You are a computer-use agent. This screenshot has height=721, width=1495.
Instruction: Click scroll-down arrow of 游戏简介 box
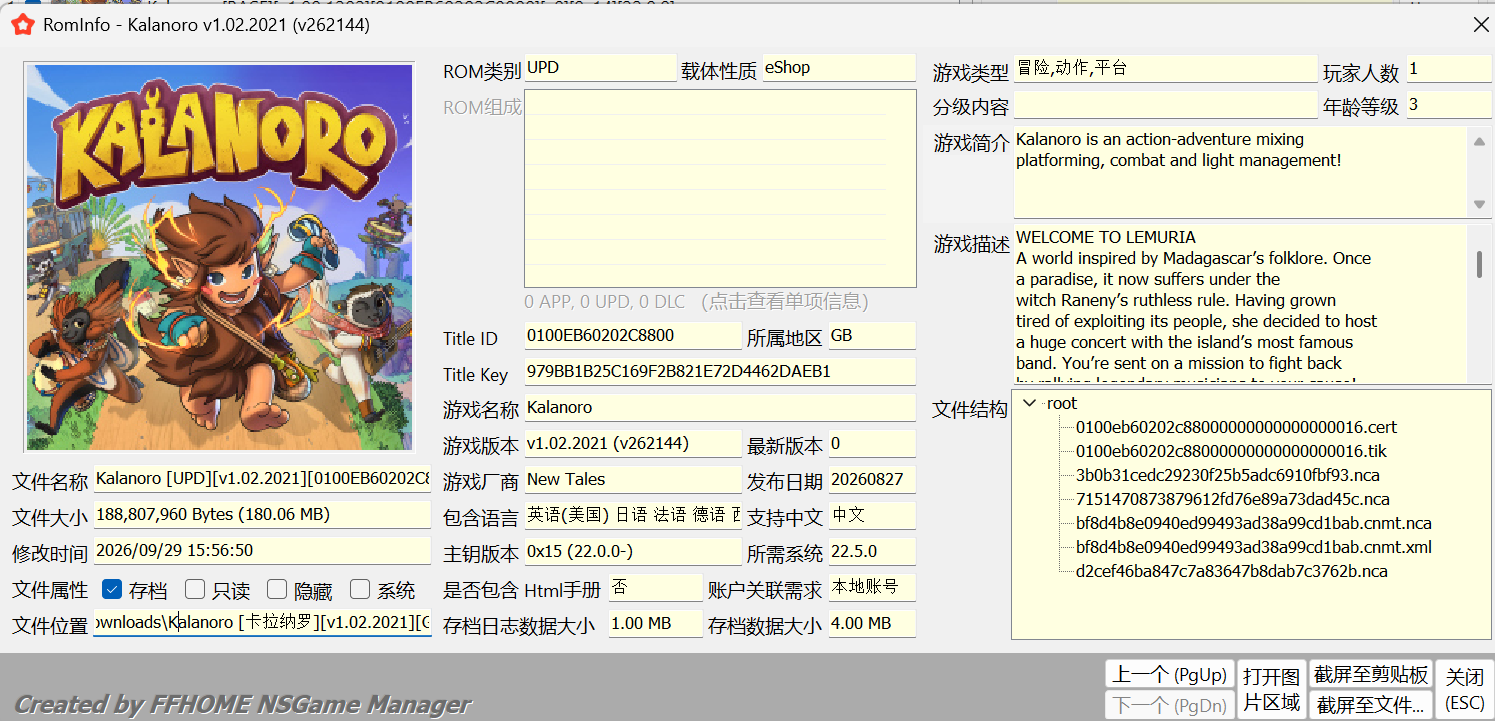click(1480, 204)
